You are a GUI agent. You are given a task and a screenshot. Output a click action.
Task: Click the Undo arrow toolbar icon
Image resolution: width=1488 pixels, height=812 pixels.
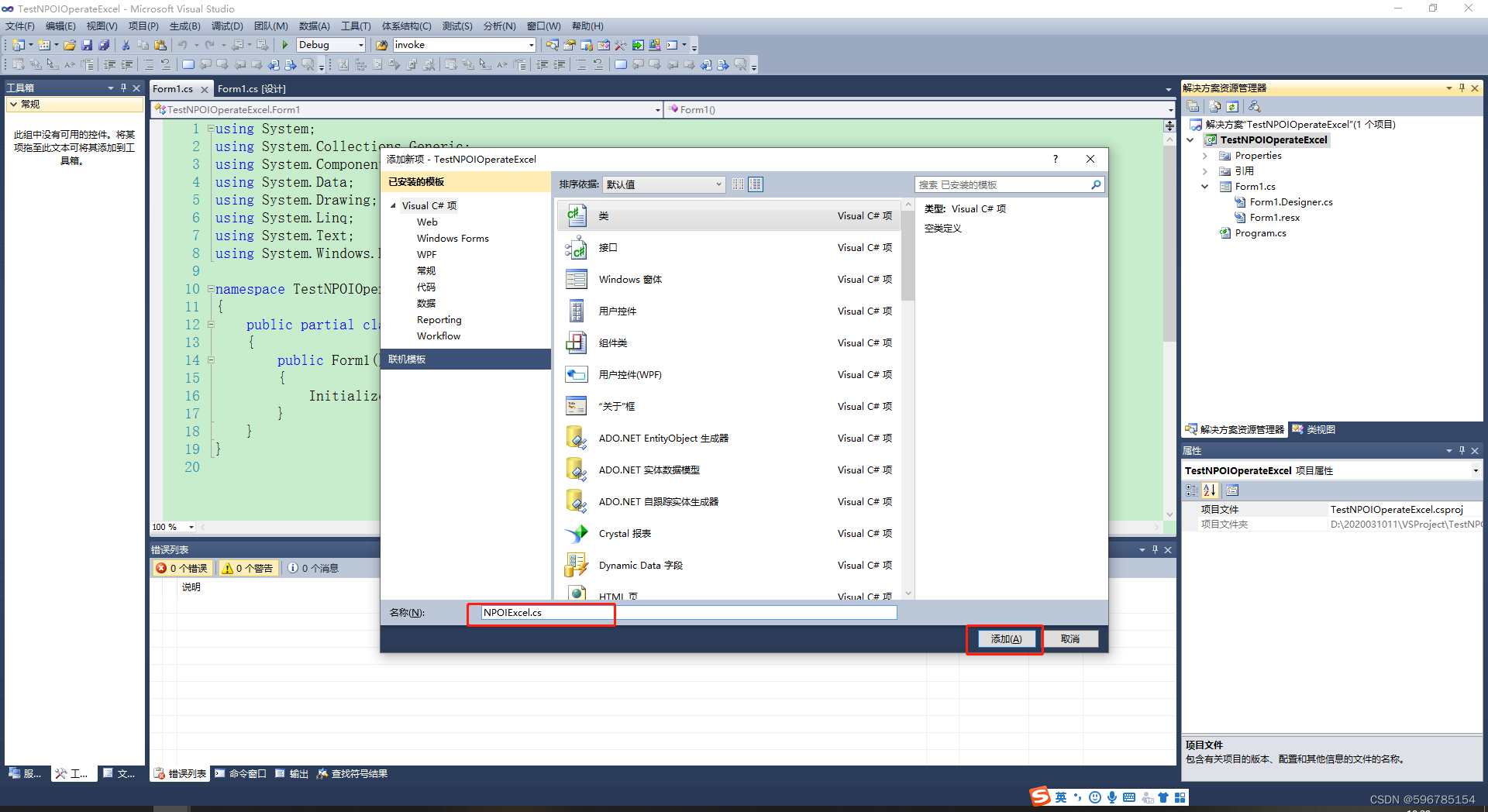pyautogui.click(x=182, y=45)
